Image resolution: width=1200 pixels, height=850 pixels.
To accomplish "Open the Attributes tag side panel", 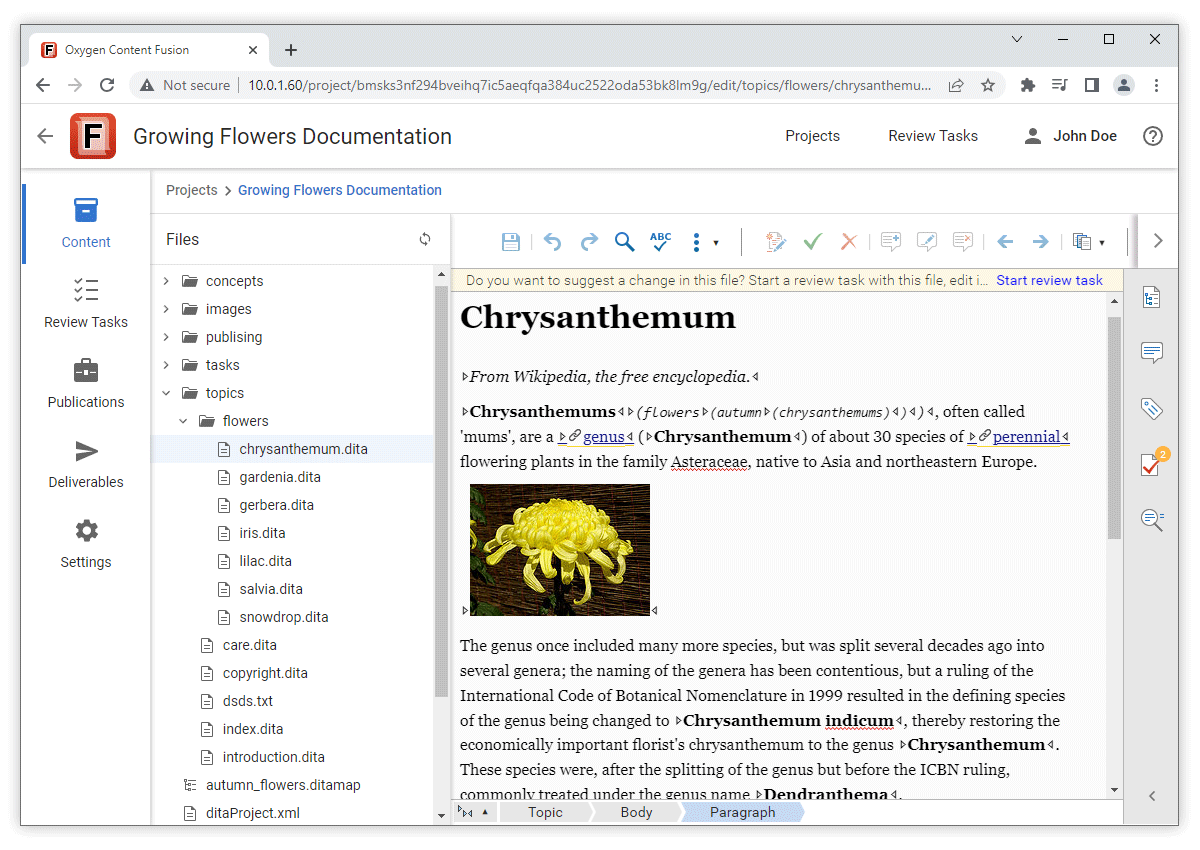I will [1152, 408].
